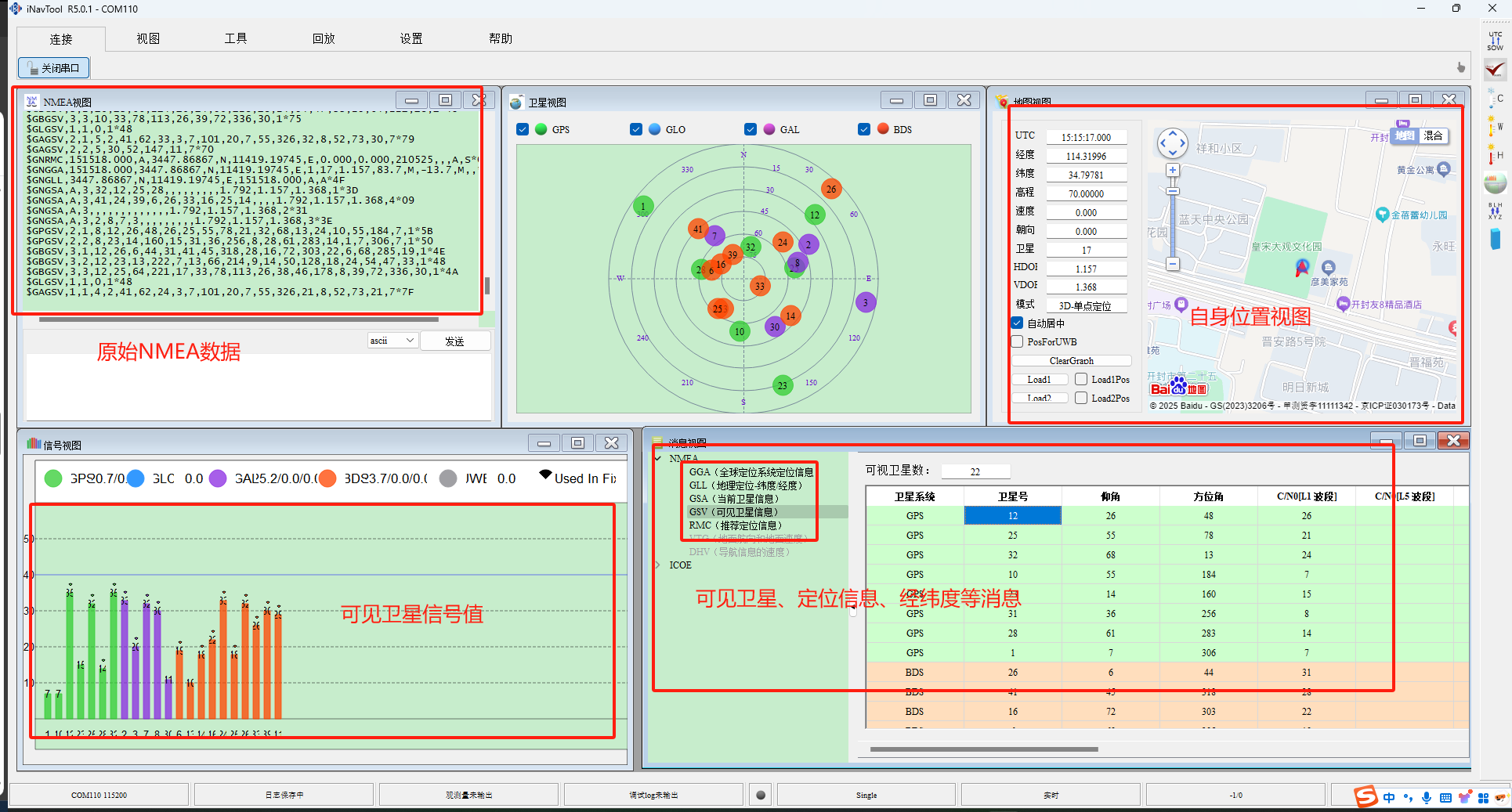Click the 关闭串口 button
The width and height of the screenshot is (1512, 812).
[53, 68]
